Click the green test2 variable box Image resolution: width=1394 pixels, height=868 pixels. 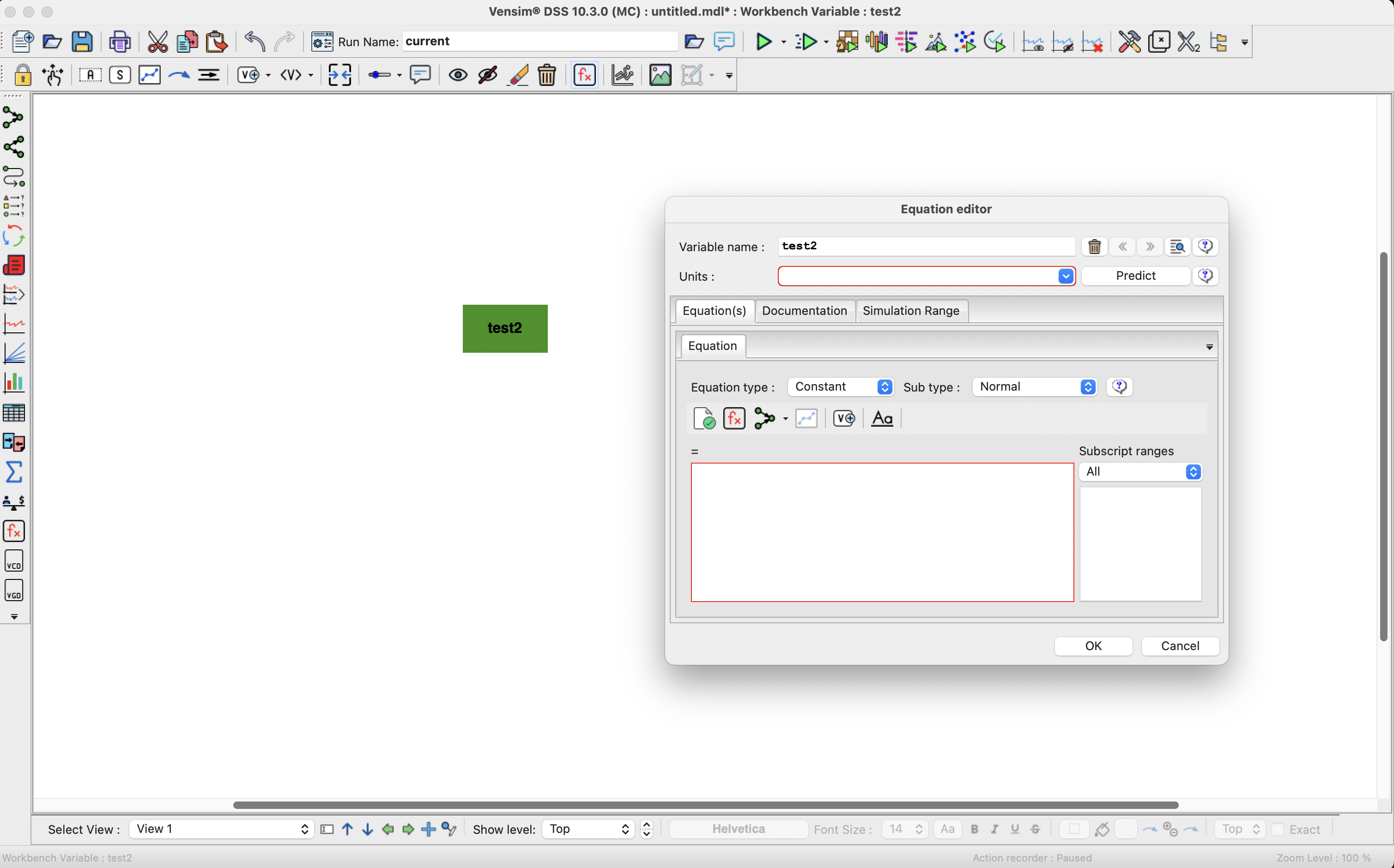coord(505,328)
